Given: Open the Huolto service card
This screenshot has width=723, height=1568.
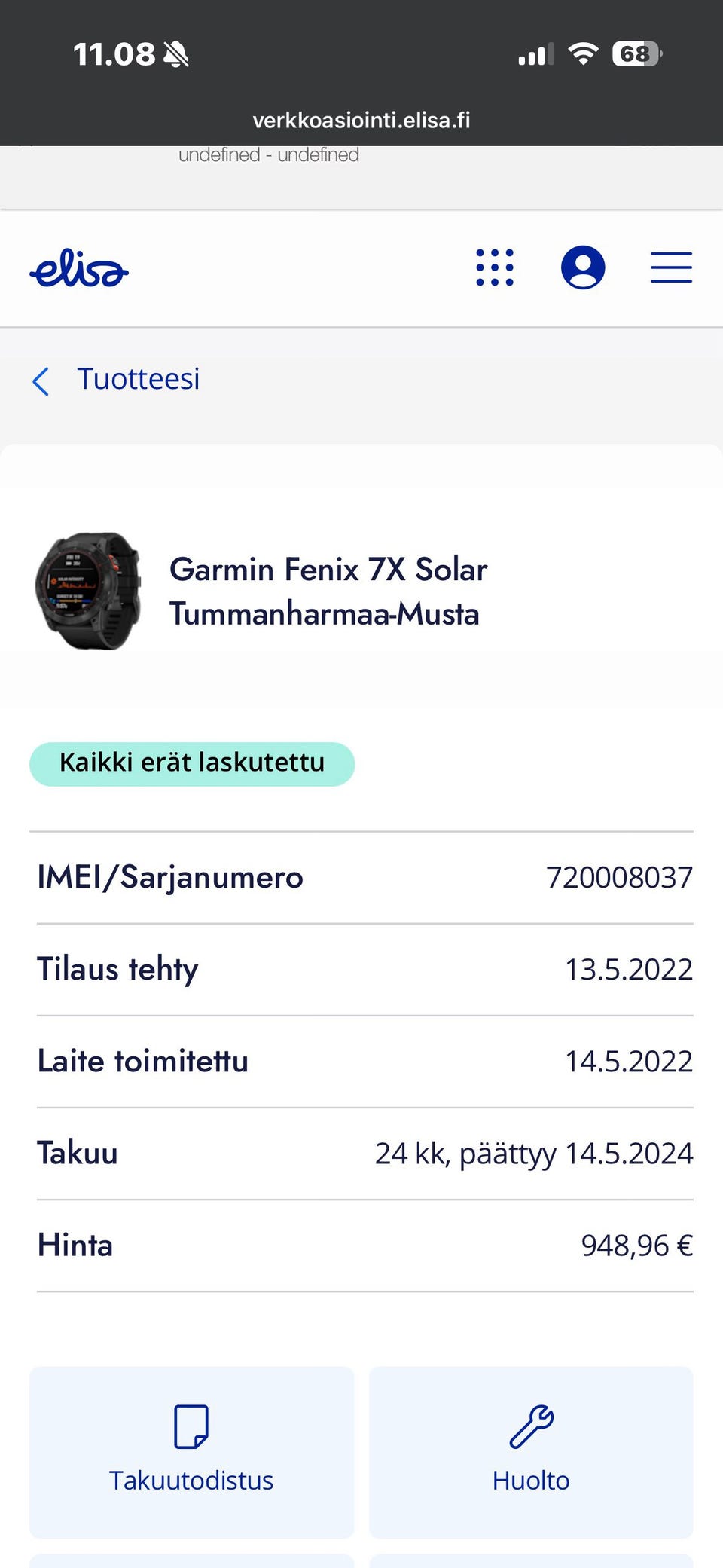Looking at the screenshot, I should pos(531,1452).
